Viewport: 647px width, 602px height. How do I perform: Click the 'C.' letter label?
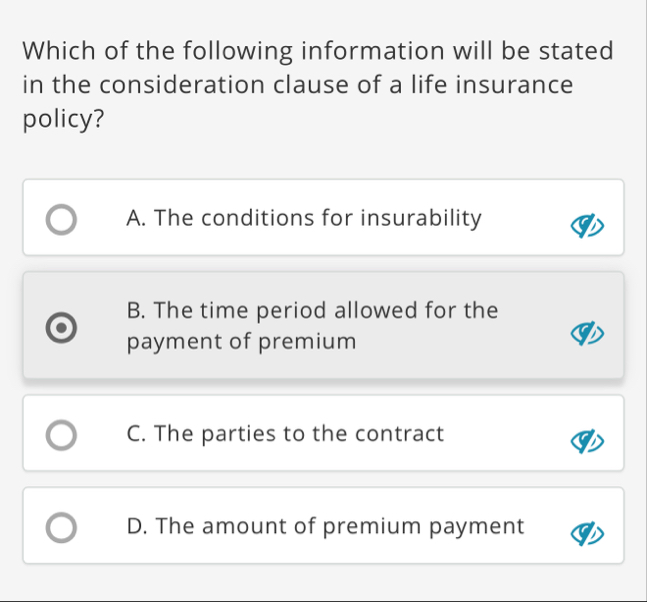pyautogui.click(x=136, y=434)
